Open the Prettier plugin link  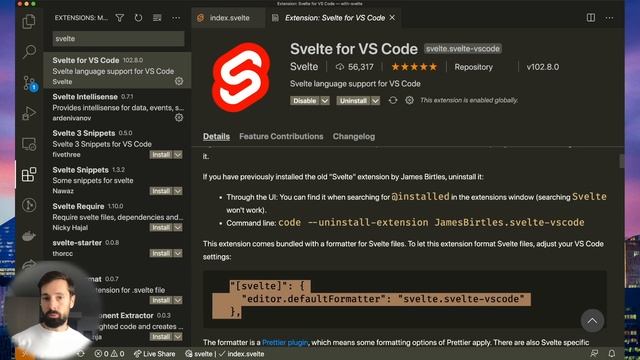[x=285, y=342]
